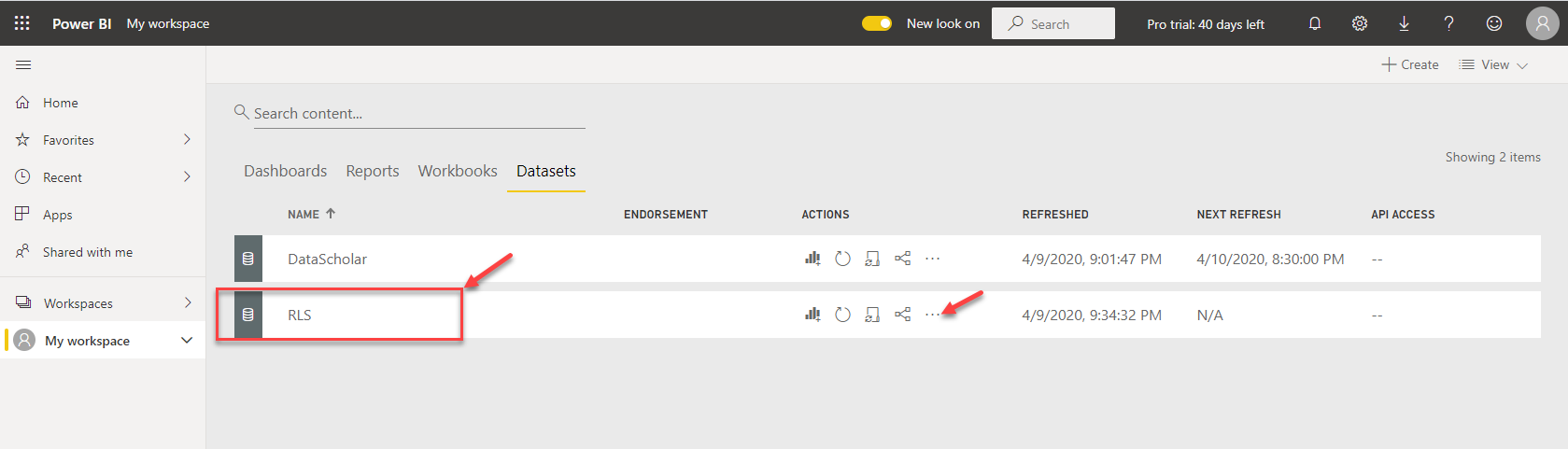Expand the Workspaces flyout
The image size is (1568, 449).
(x=187, y=303)
